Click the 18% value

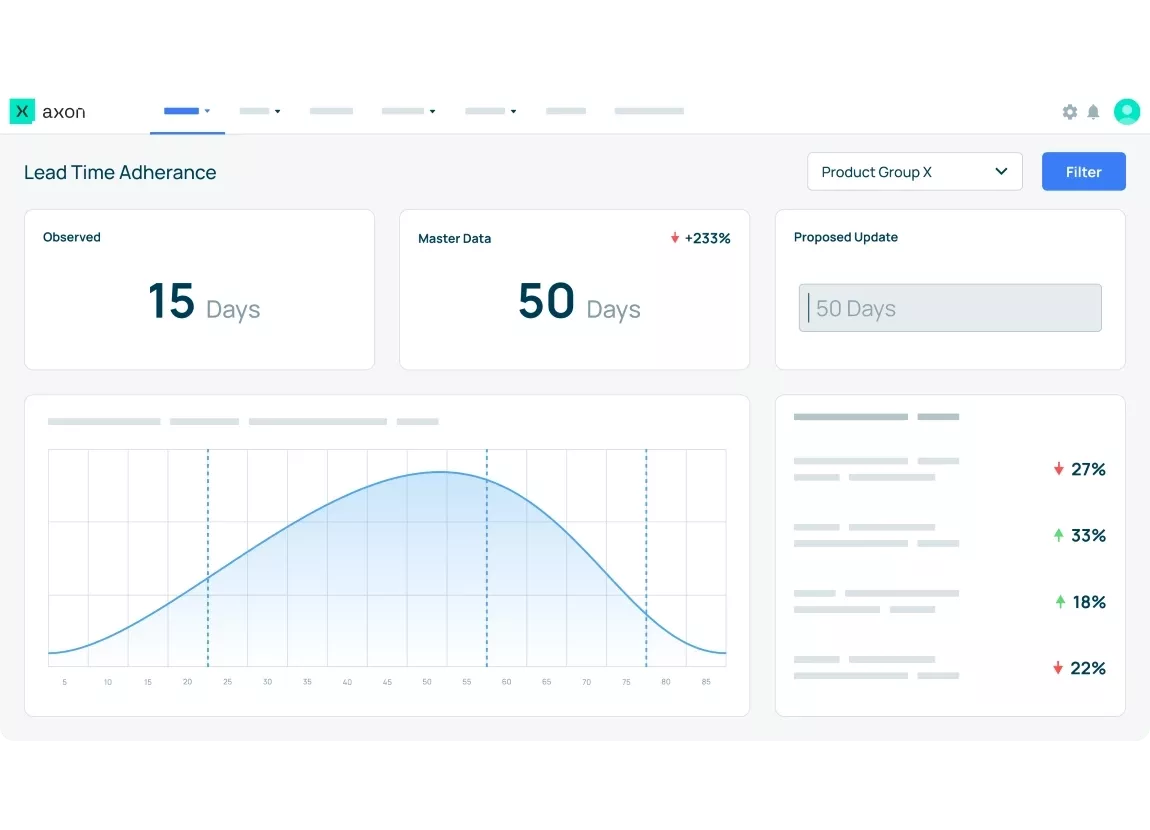pyautogui.click(x=1089, y=602)
